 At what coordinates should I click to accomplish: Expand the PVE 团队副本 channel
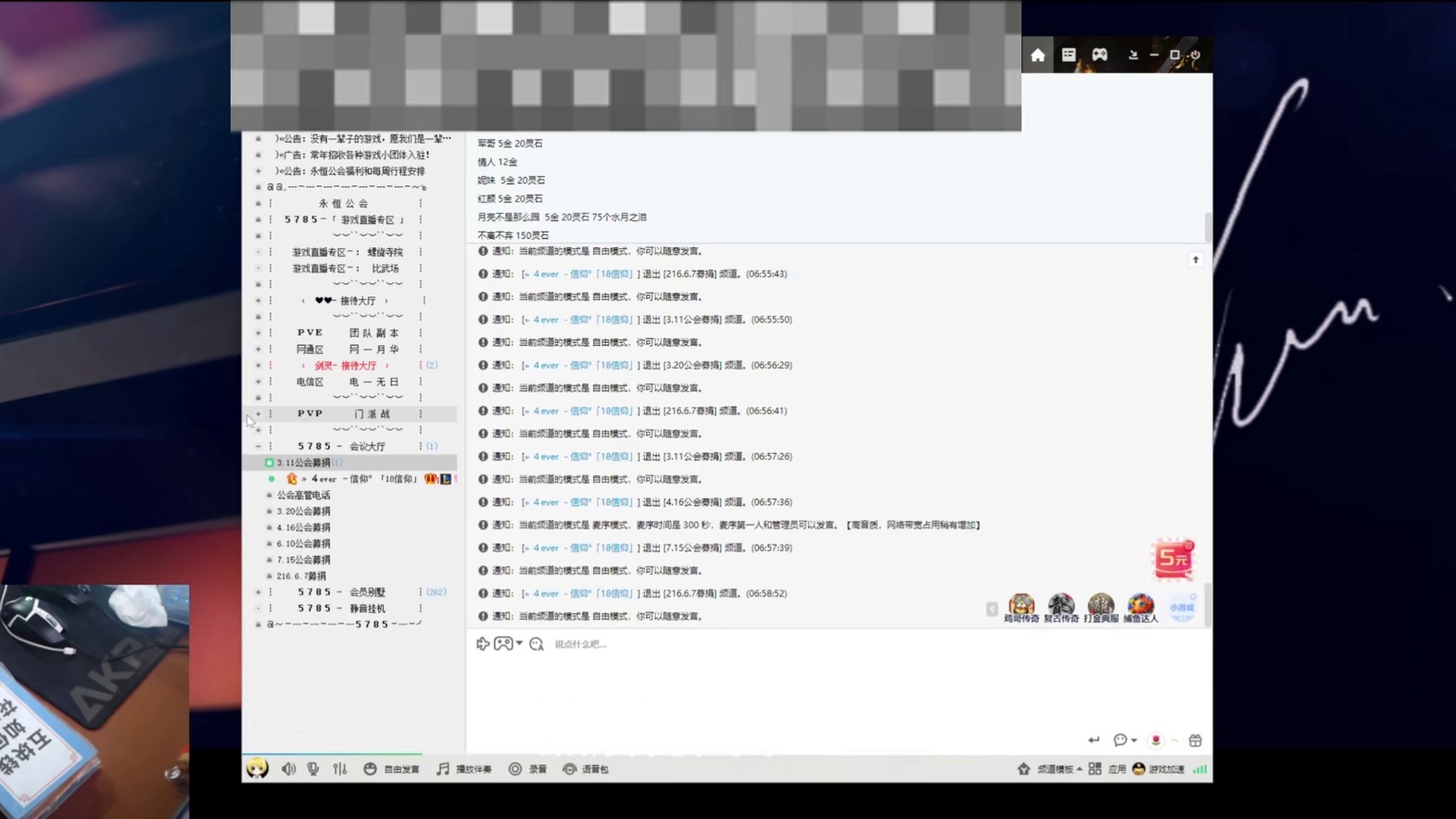[259, 333]
